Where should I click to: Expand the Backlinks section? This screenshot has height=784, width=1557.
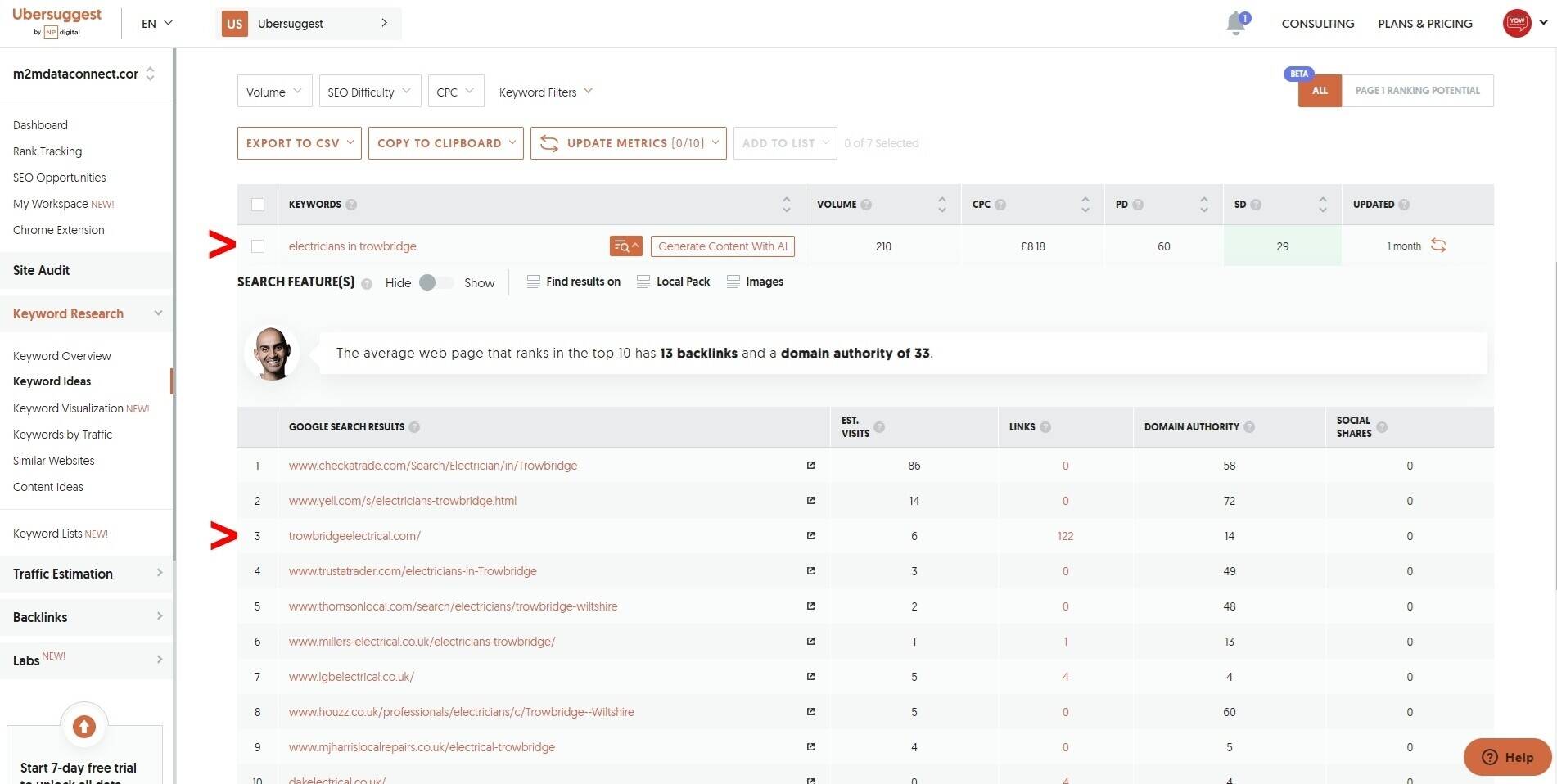tap(87, 617)
